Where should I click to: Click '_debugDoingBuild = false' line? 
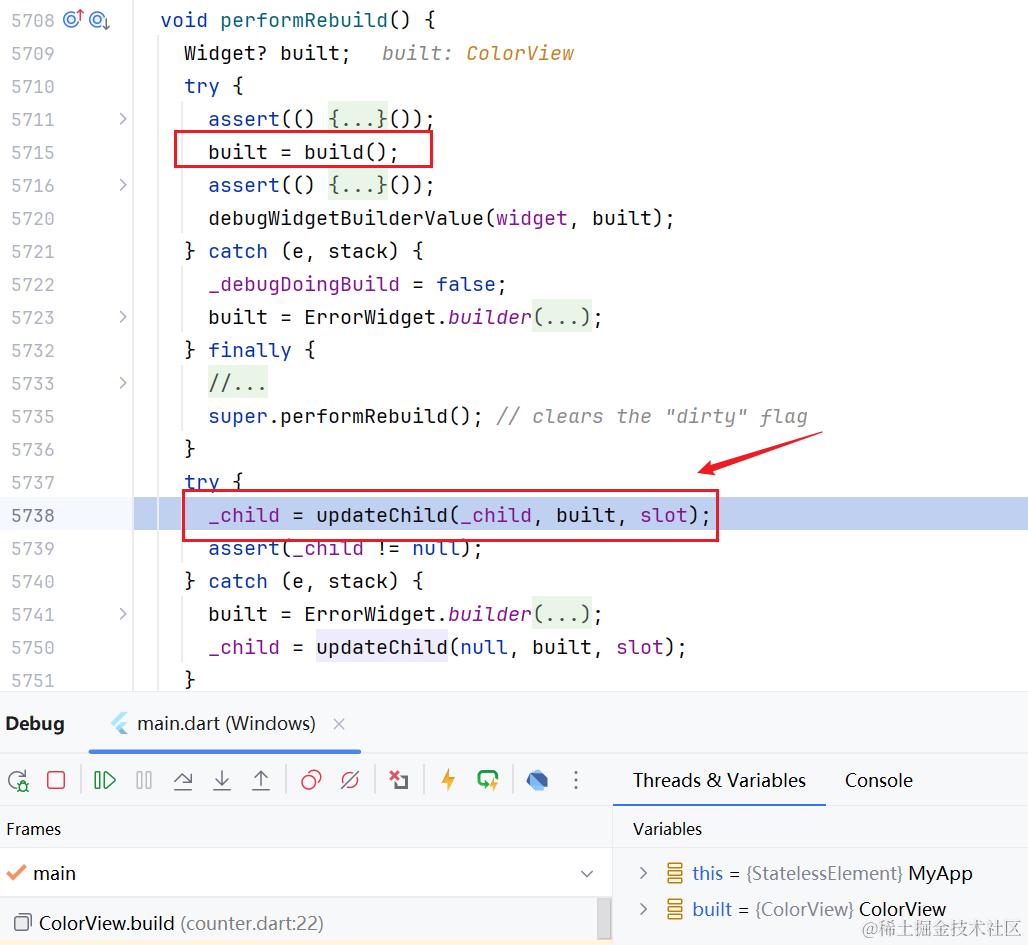click(x=357, y=285)
